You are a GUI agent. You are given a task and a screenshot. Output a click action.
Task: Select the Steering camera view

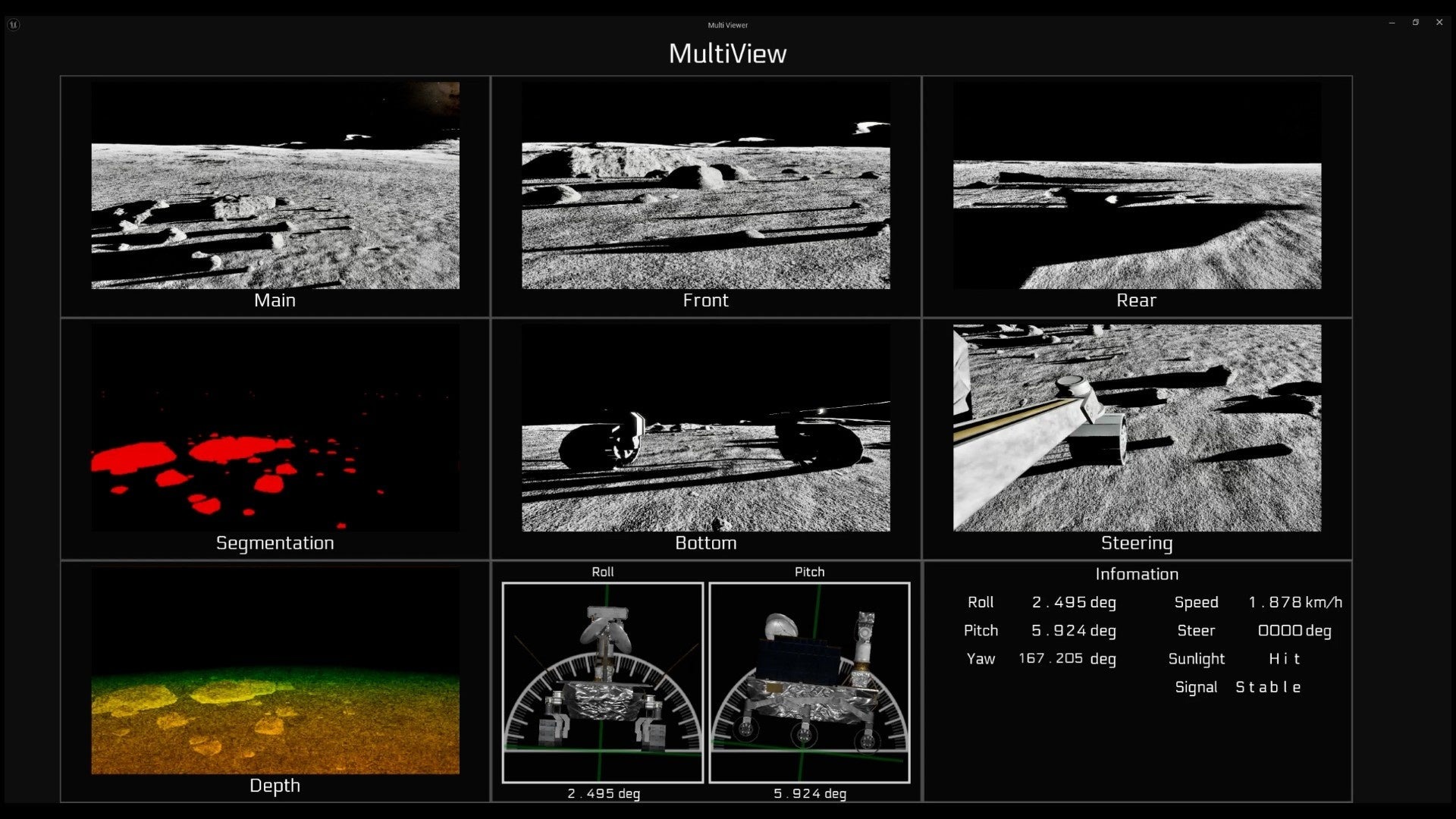pos(1137,428)
